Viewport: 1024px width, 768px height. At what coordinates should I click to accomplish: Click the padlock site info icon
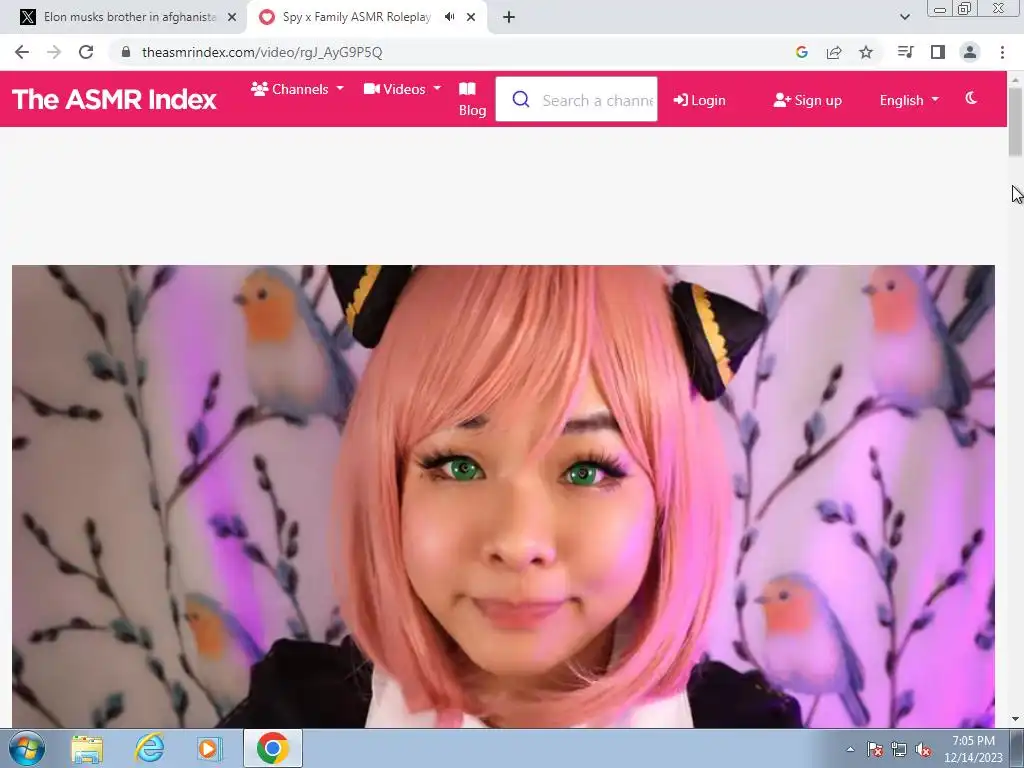[126, 52]
